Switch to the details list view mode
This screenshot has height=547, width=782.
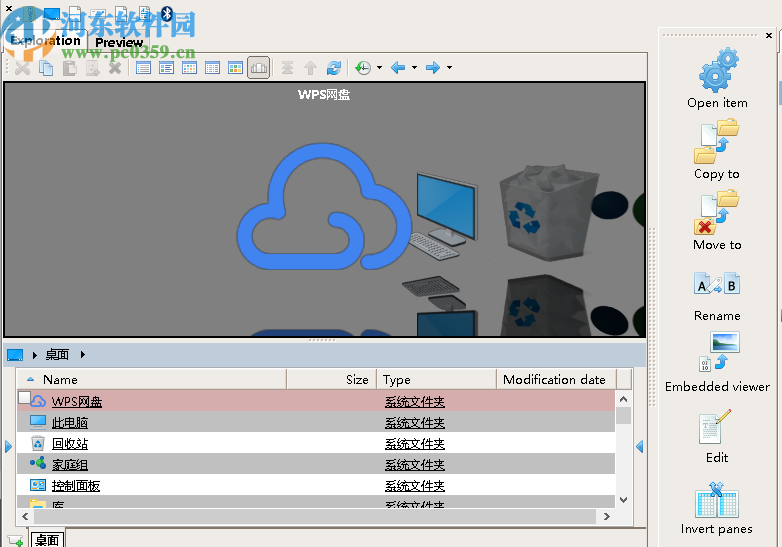click(167, 68)
